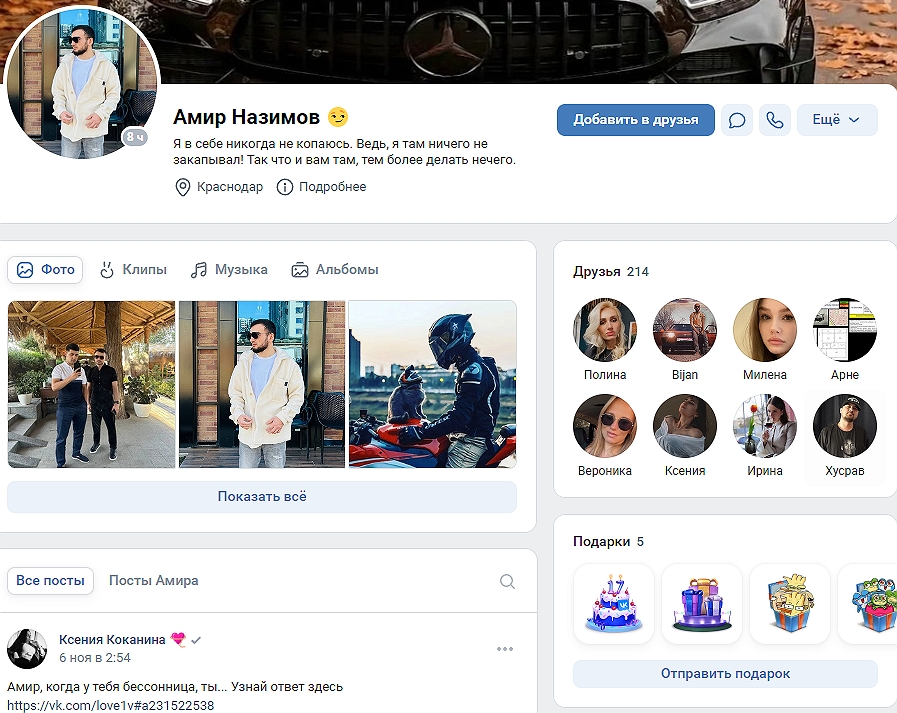Open Подробнее profile info
The image size is (897, 713).
(x=322, y=187)
